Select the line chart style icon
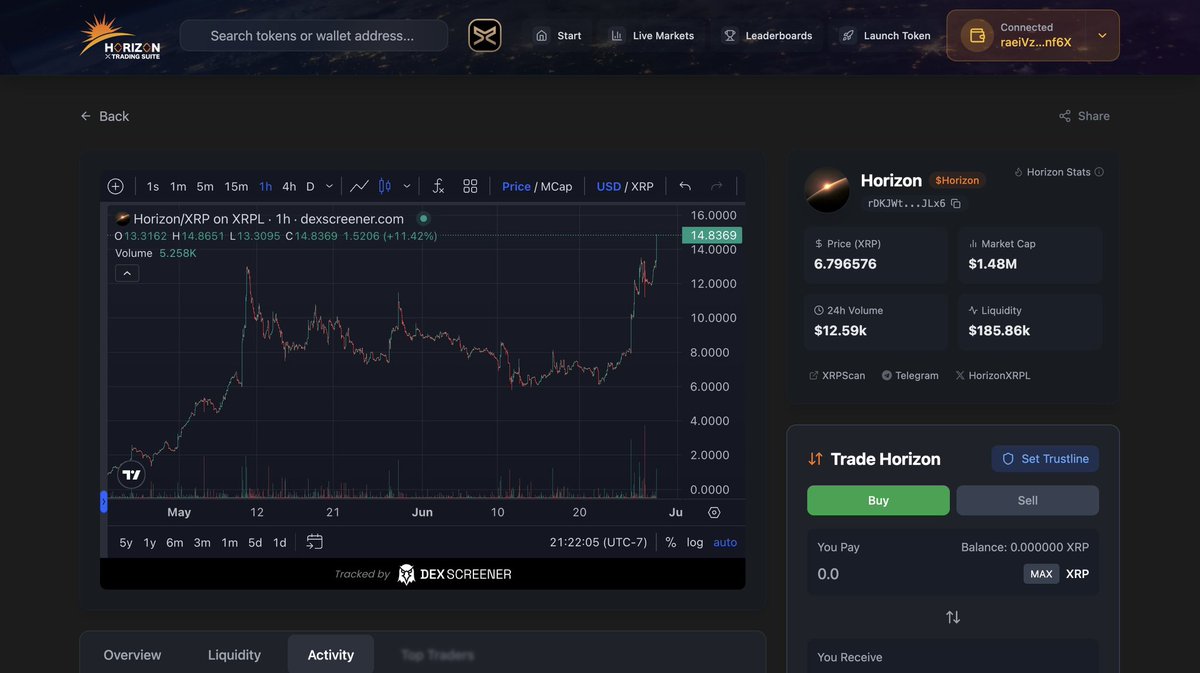Screen dimensions: 1200x673 coord(359,186)
